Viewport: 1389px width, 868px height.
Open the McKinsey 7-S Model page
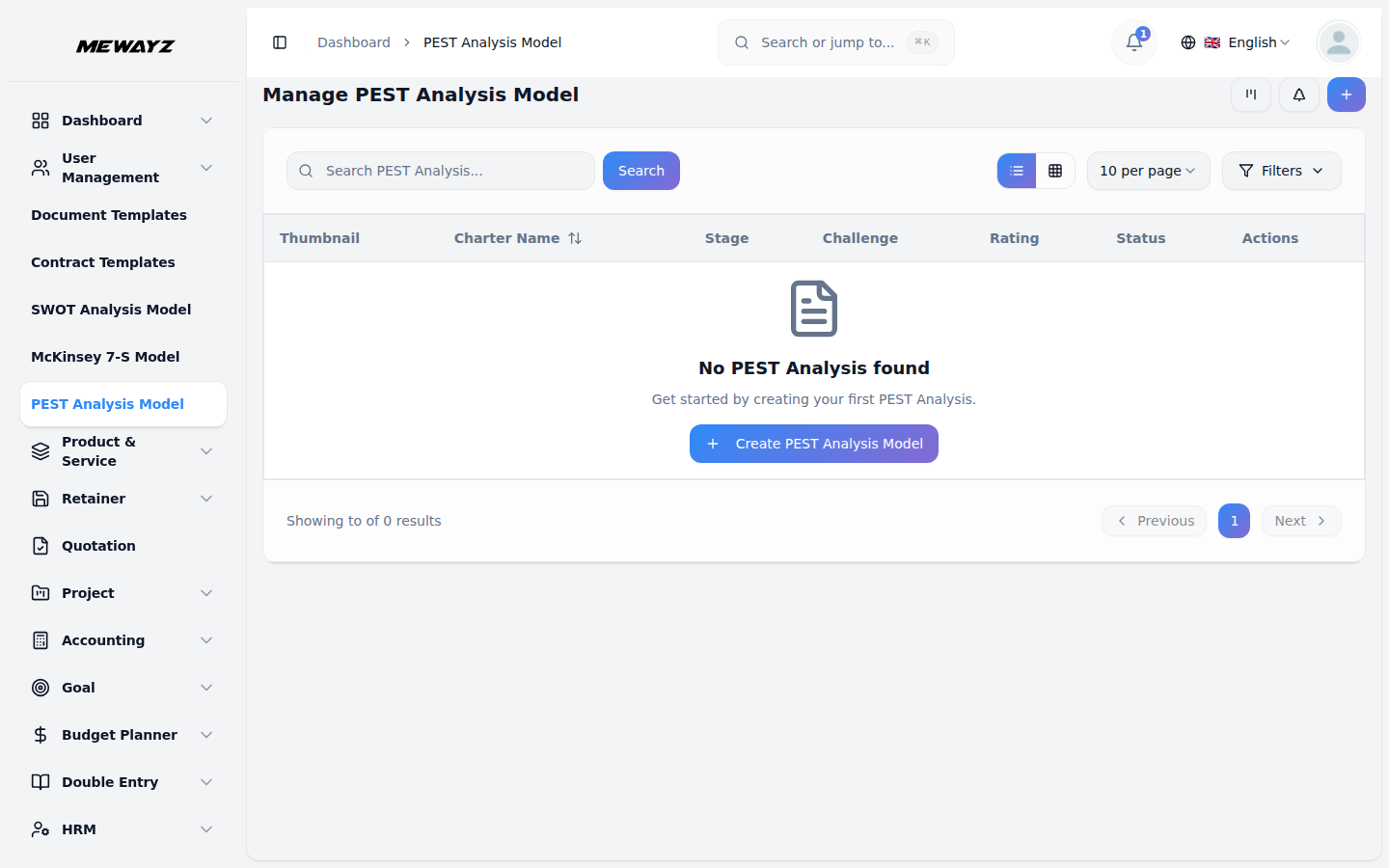105,356
